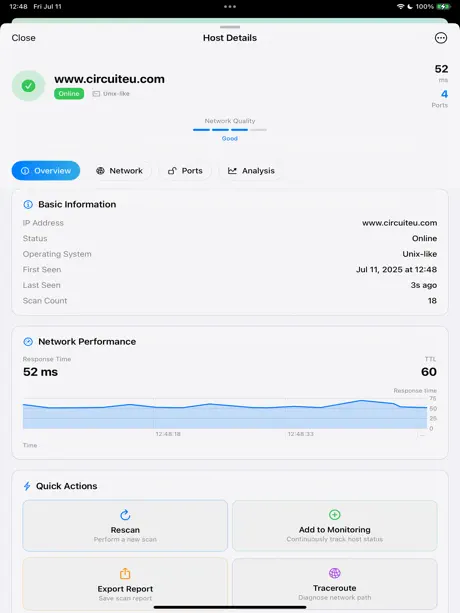
Task: Open the more options ellipsis menu
Action: pyautogui.click(x=441, y=38)
